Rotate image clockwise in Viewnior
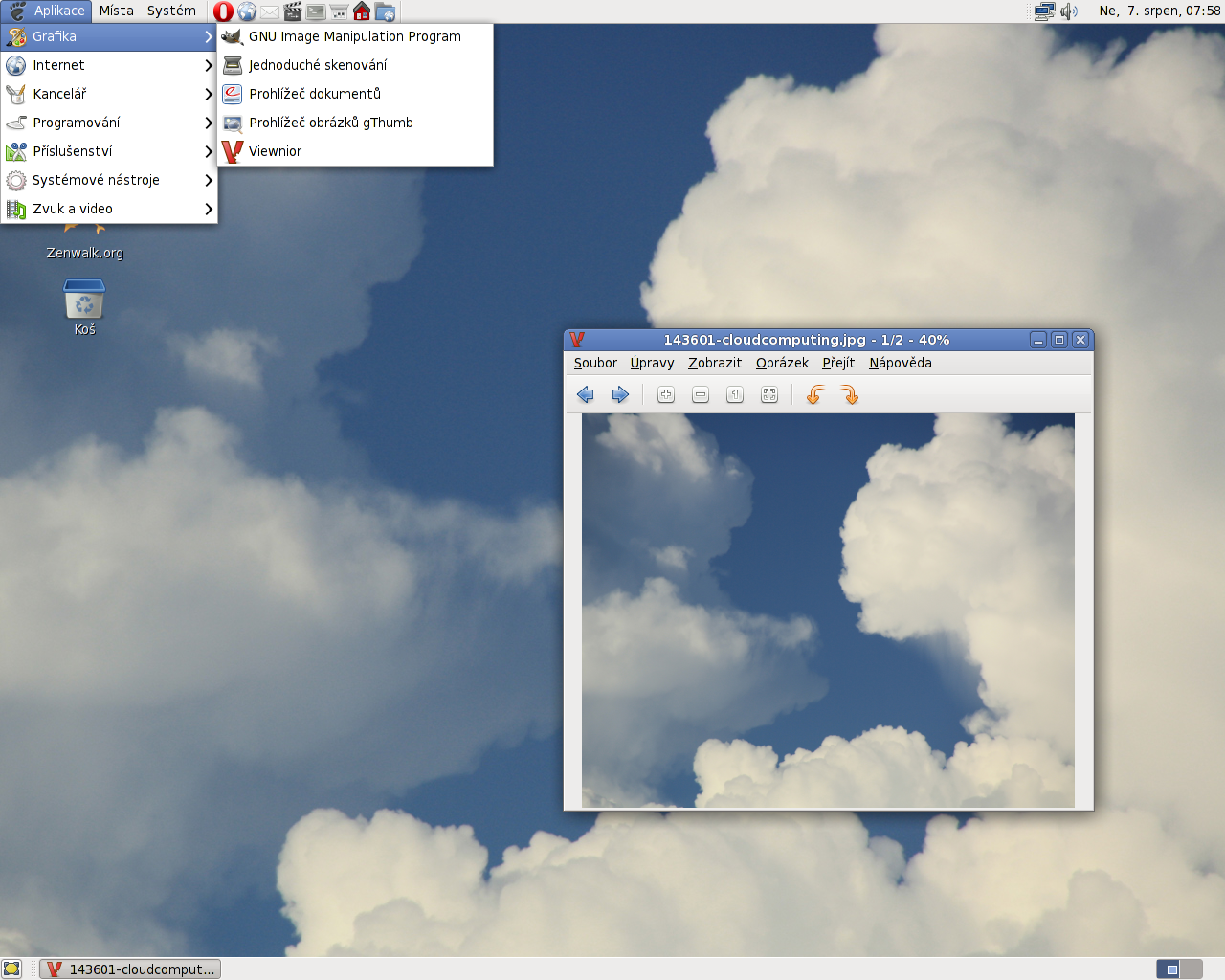 [x=850, y=394]
